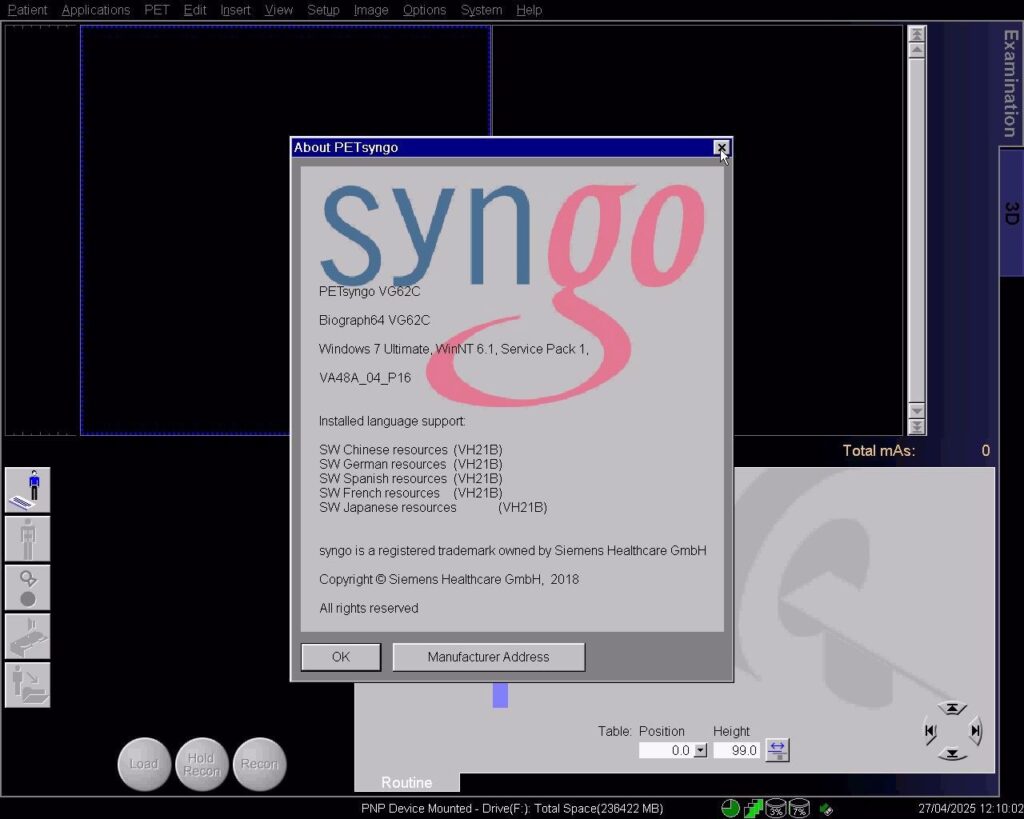Open the Insert menu
The width and height of the screenshot is (1024, 819).
click(235, 10)
